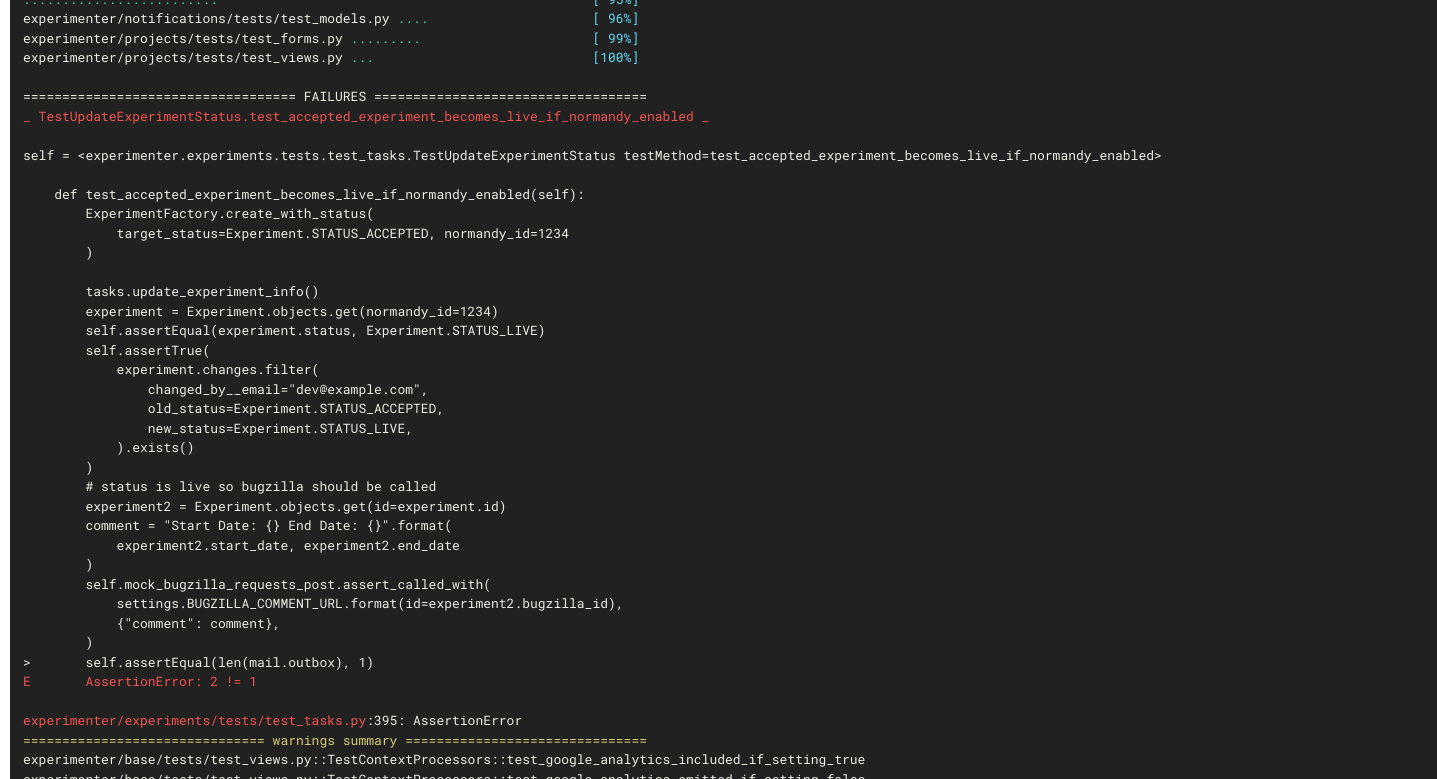Click the {"comment": comment} line
Viewport: 1437px width, 779px height.
(198, 624)
